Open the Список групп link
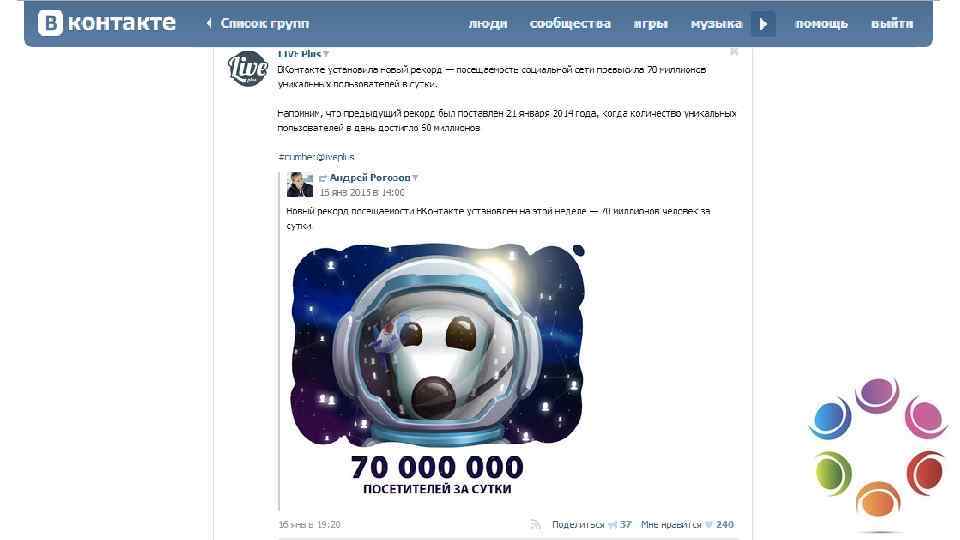 click(264, 23)
